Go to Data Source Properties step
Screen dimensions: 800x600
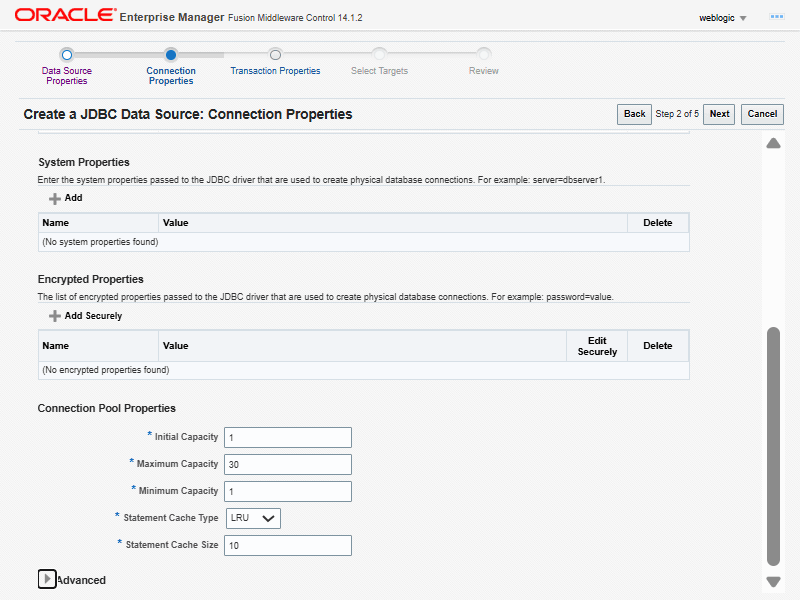tap(66, 55)
